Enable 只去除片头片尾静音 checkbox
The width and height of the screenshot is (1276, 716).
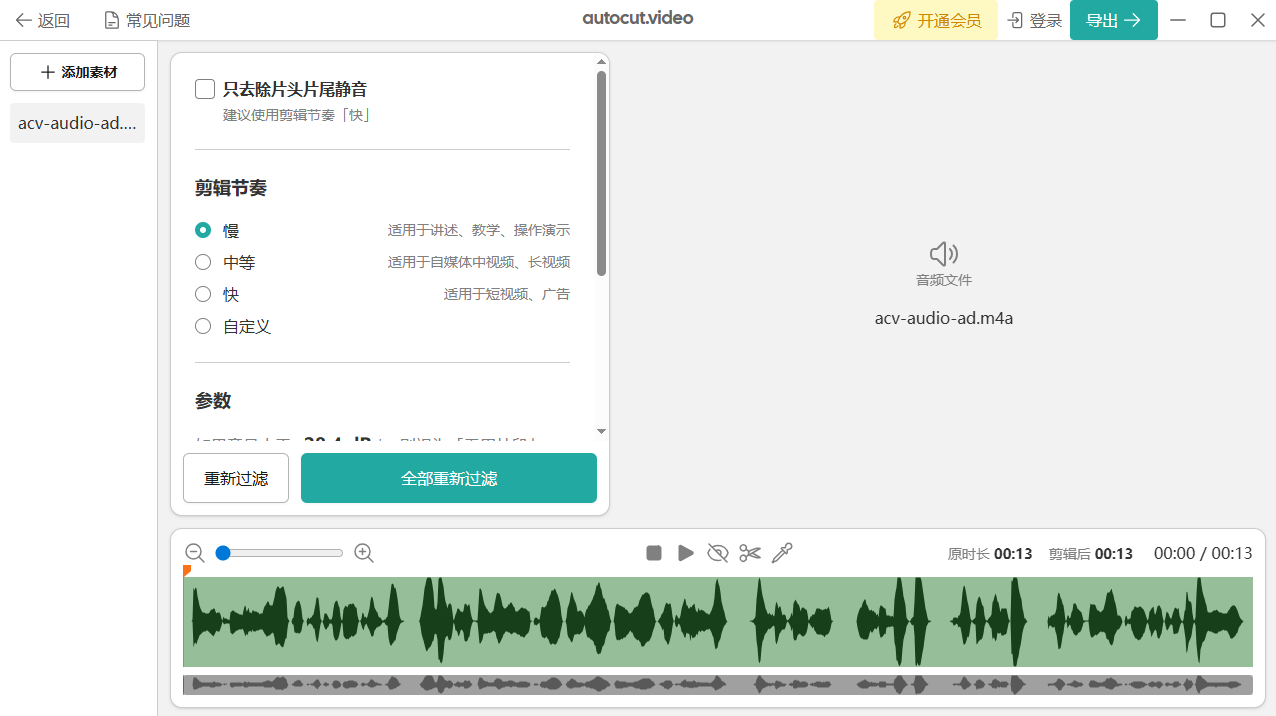[205, 89]
